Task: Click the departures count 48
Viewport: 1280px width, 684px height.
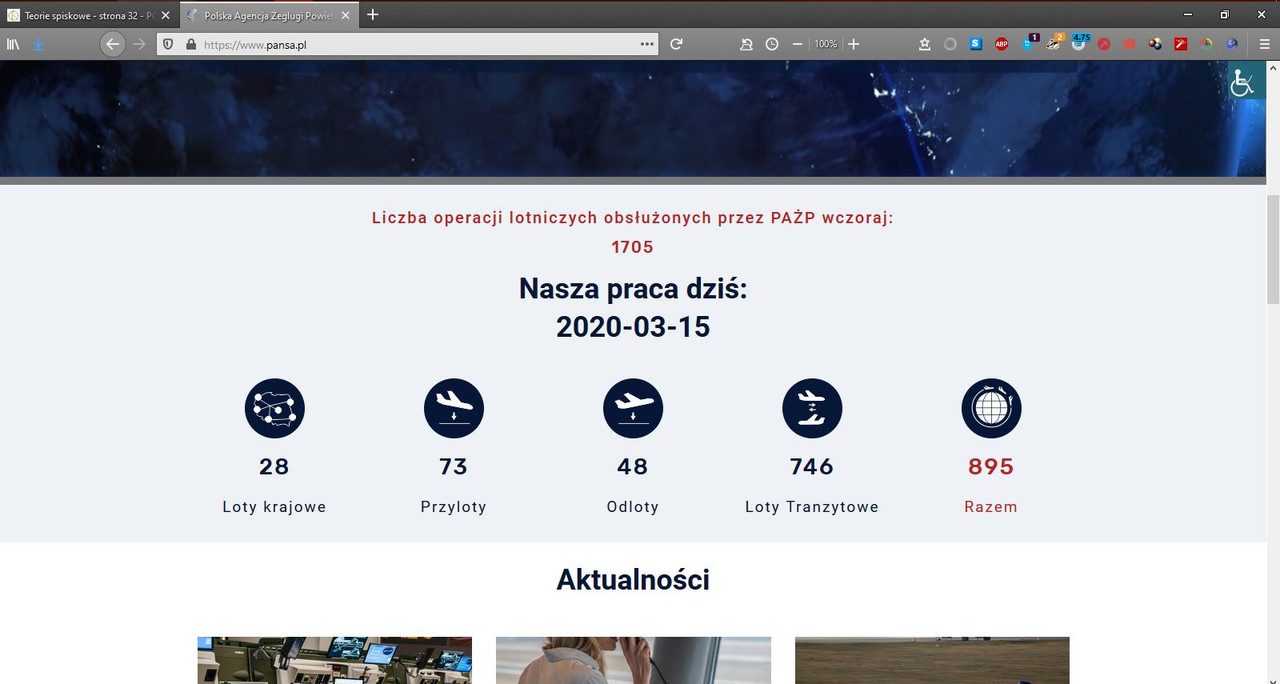Action: point(633,467)
